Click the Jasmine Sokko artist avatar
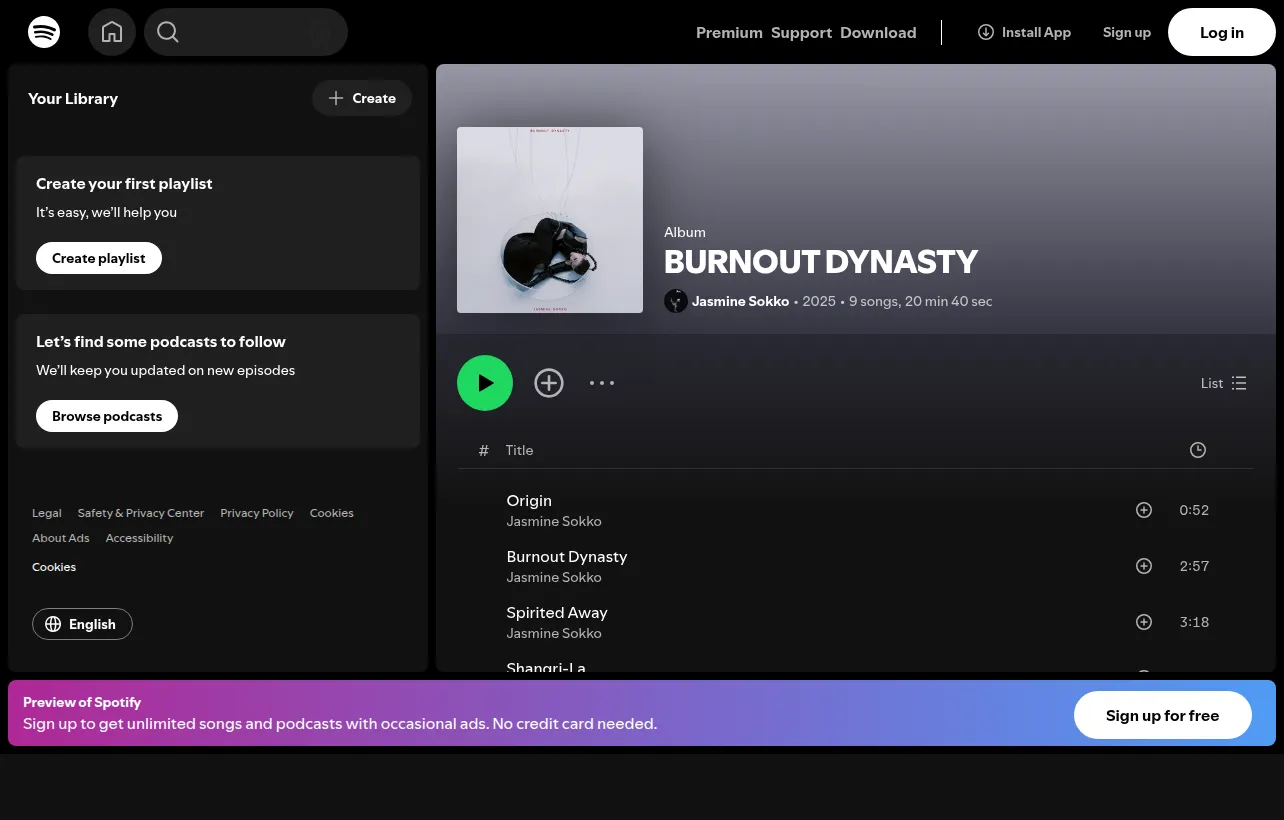1284x820 pixels. click(676, 301)
